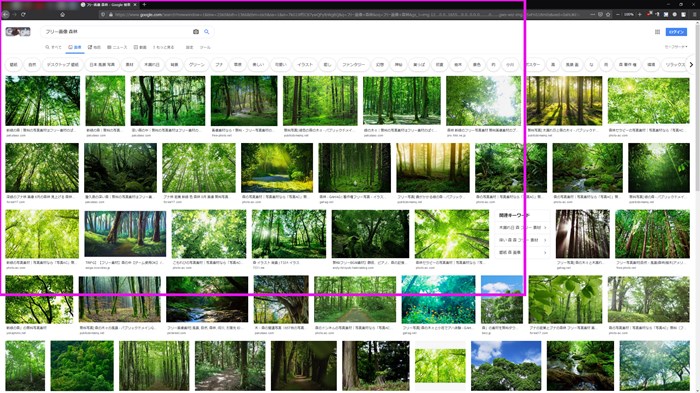Open the first thumbnail in top row
The width and height of the screenshot is (700, 393).
42,100
